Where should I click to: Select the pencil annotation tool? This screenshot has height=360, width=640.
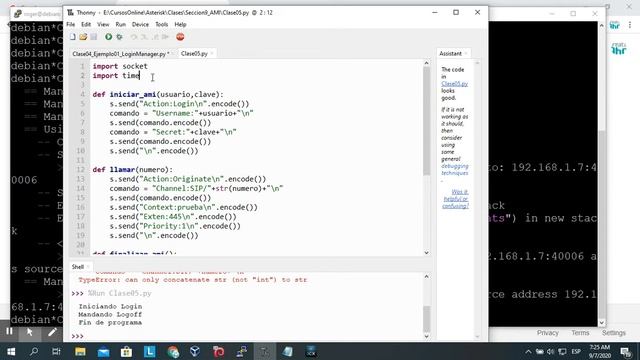pyautogui.click(x=52, y=332)
